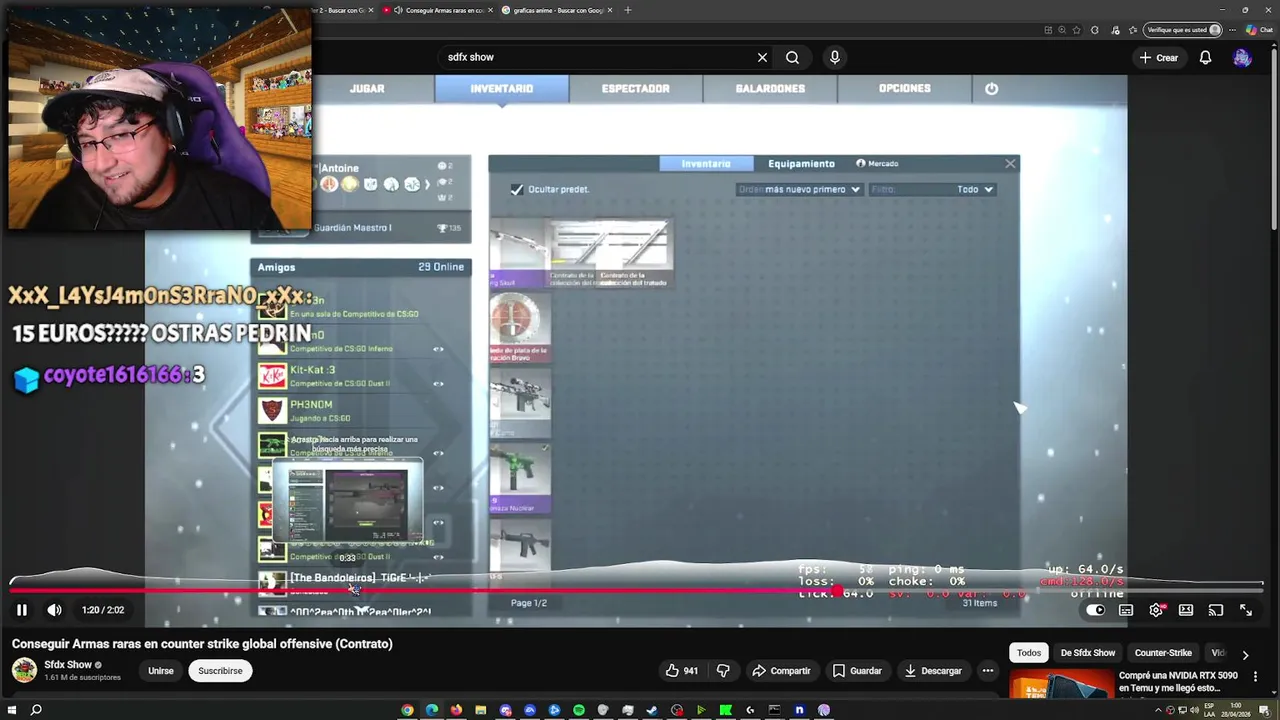Expand the Kit-Kat :3 friend row arrows

pyautogui.click(x=438, y=383)
